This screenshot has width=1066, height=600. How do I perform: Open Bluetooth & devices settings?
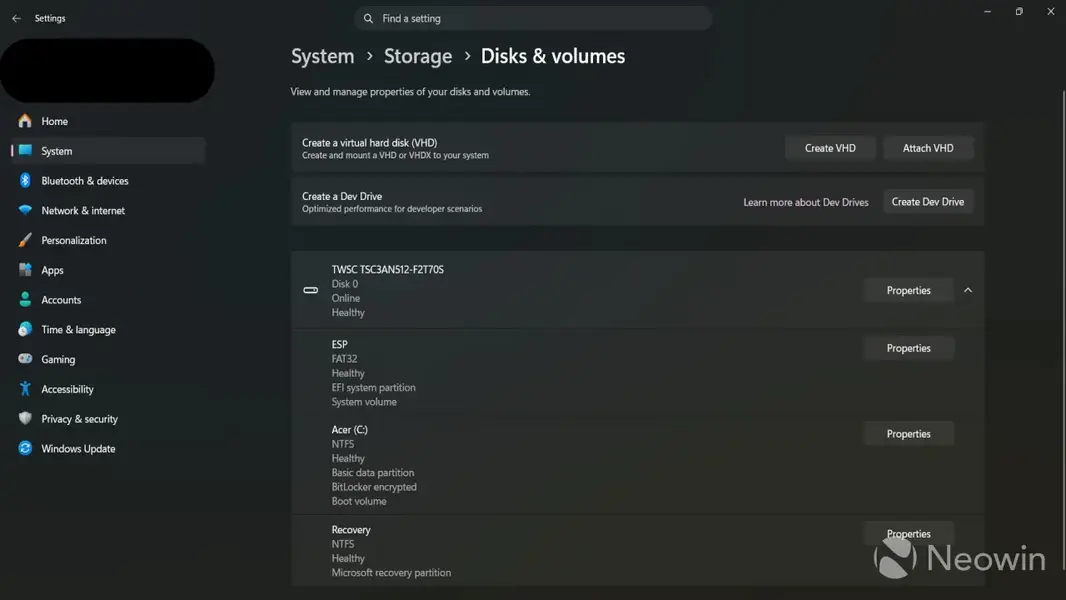pos(107,181)
